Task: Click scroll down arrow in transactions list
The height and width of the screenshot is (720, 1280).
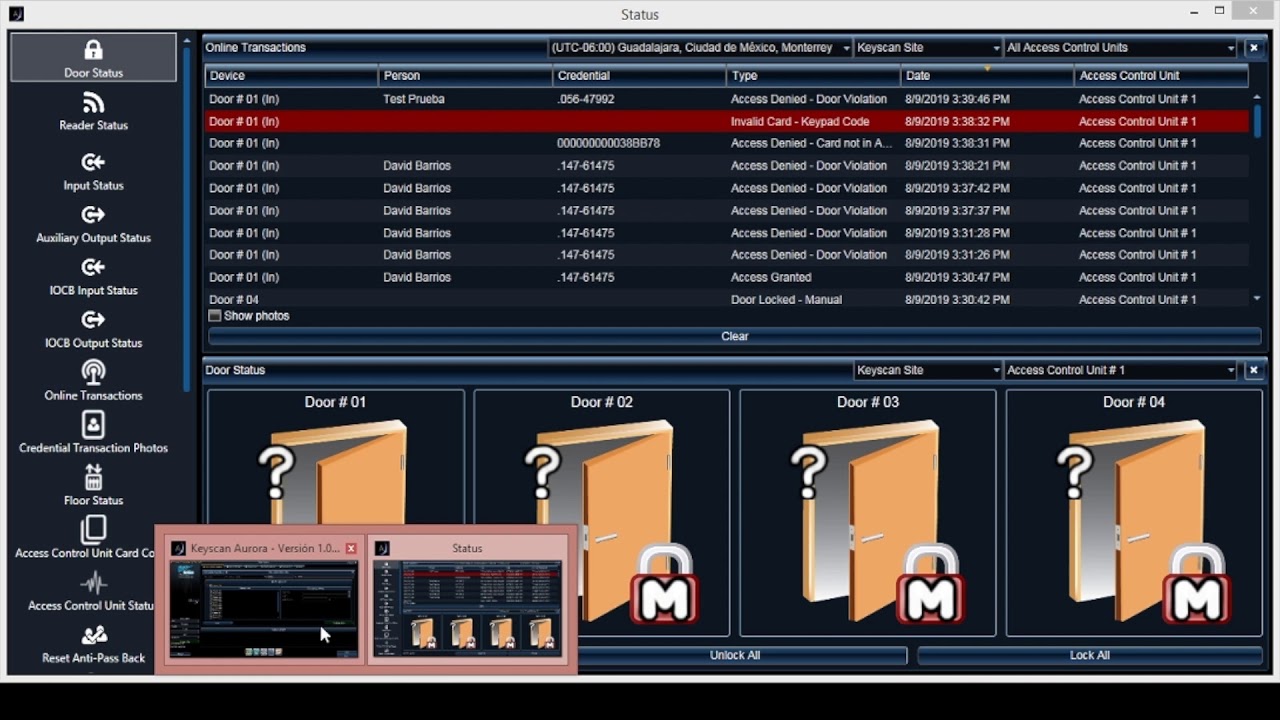Action: tap(1257, 299)
